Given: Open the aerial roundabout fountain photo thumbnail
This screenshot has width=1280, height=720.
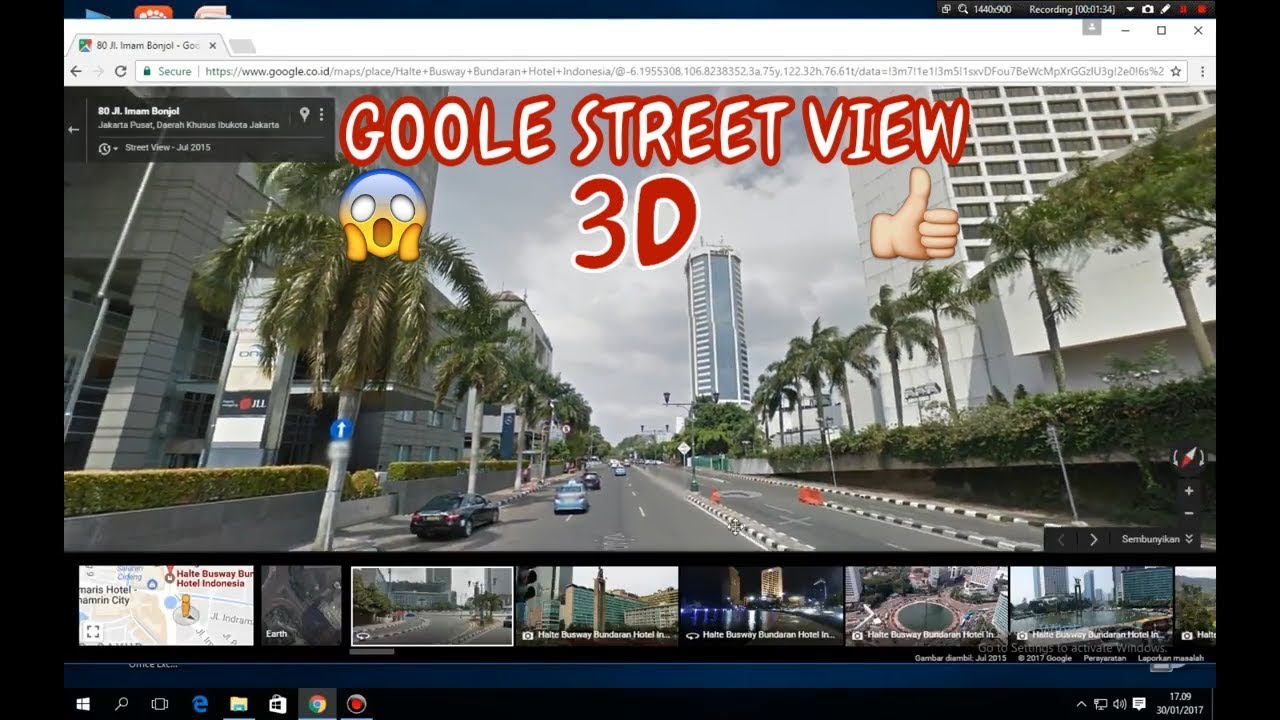Looking at the screenshot, I should pos(926,606).
